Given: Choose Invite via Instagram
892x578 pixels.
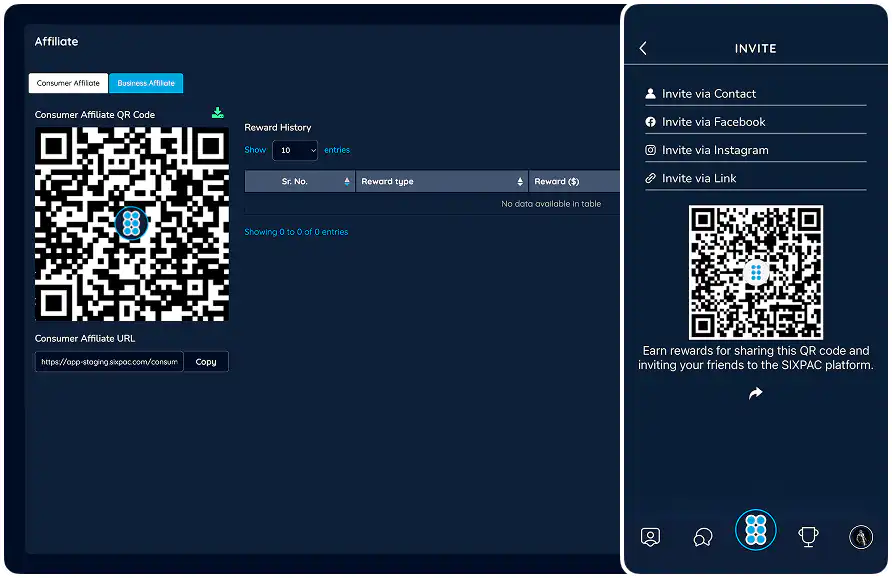Looking at the screenshot, I should [715, 150].
